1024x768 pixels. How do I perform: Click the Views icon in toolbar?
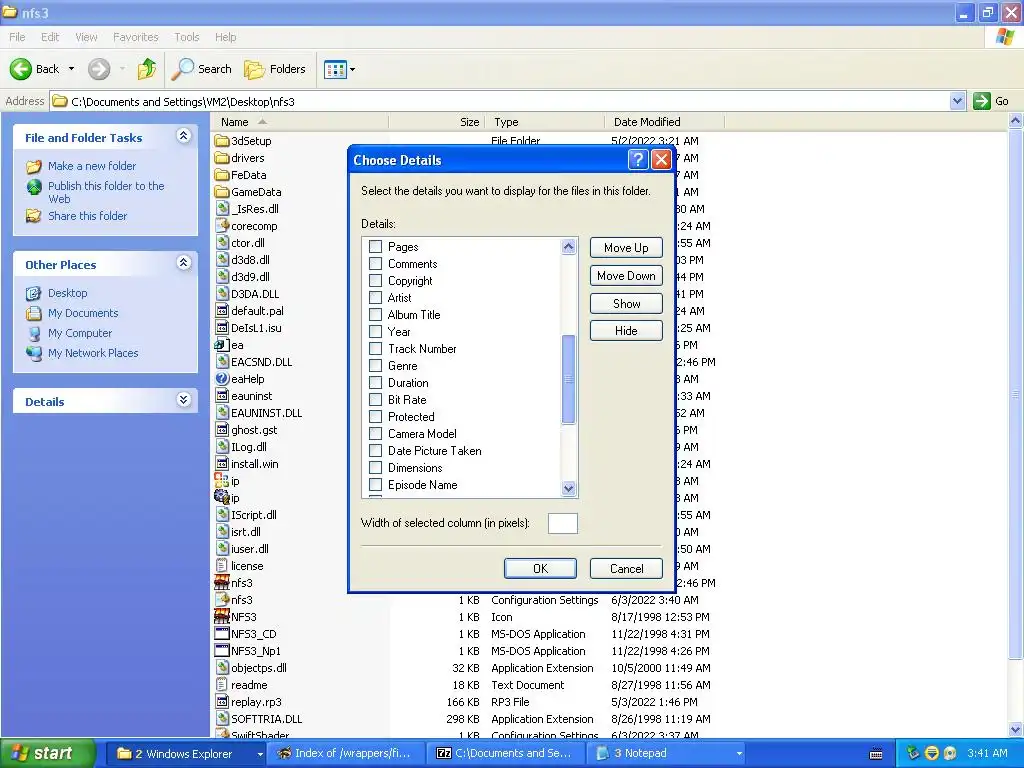[x=335, y=69]
